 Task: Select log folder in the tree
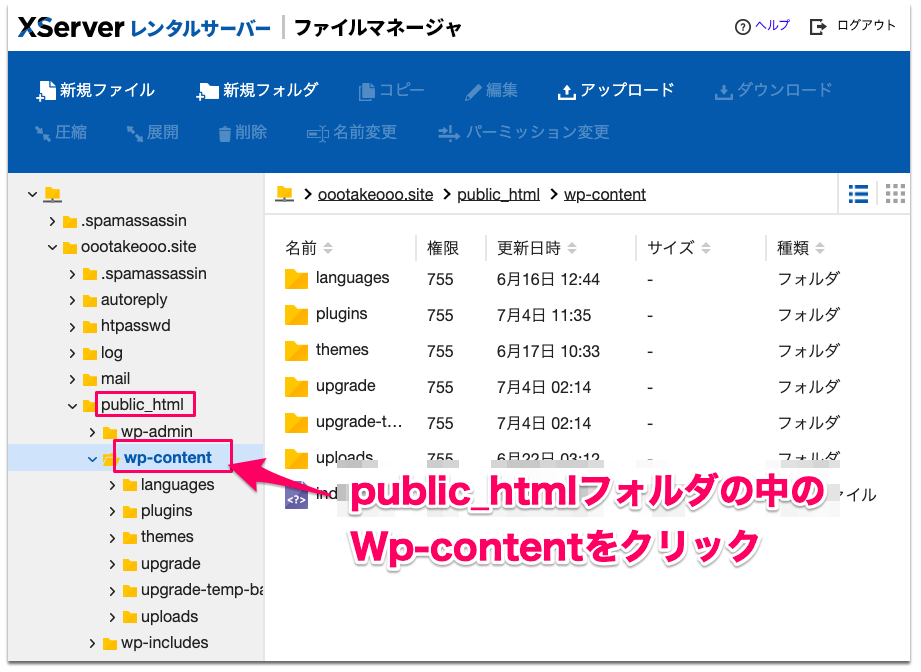pyautogui.click(x=112, y=353)
